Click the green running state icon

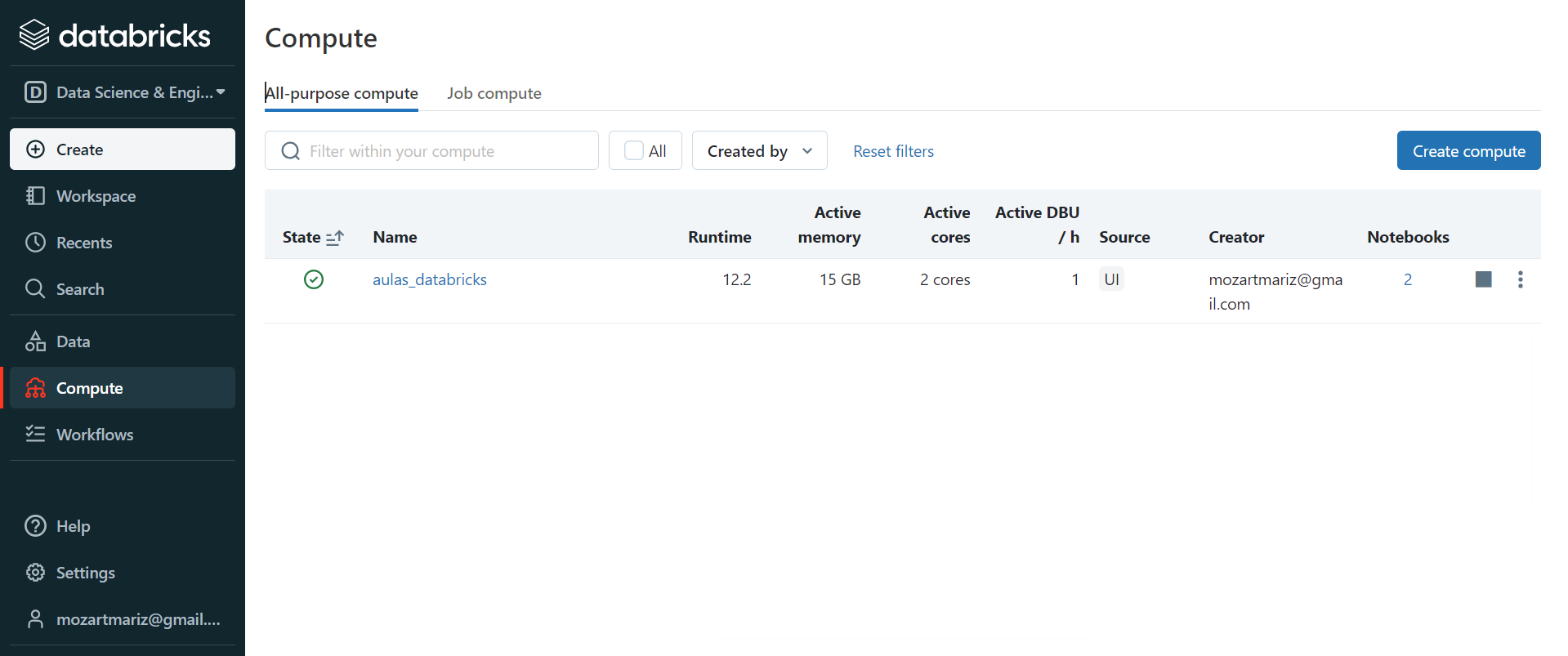click(x=314, y=279)
